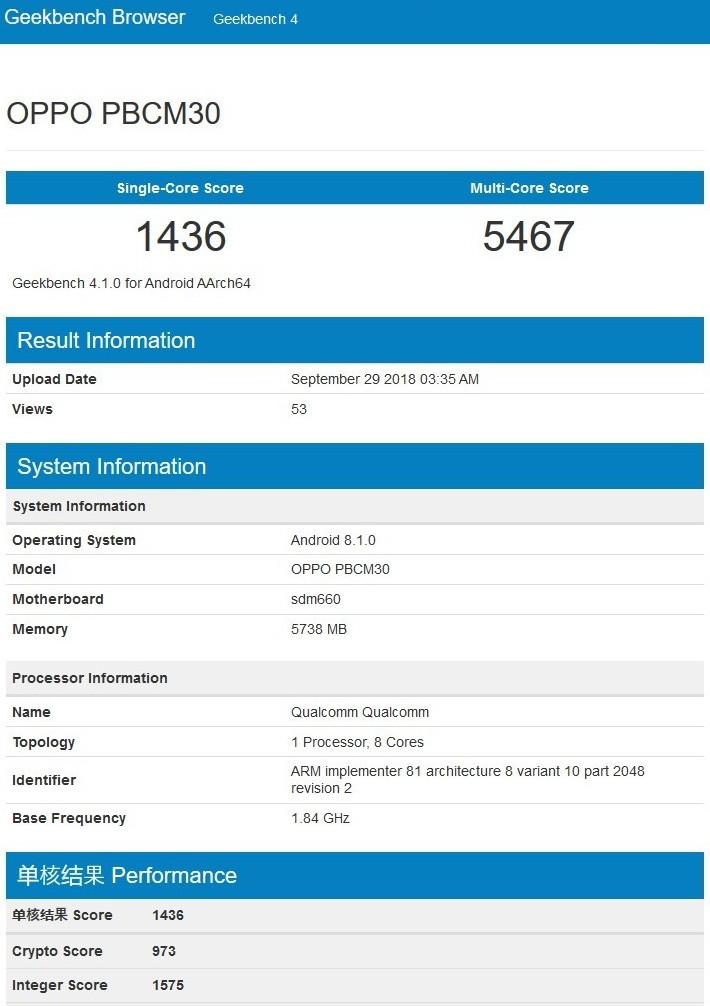Click the Views label
The image size is (710, 1006).
[32, 409]
